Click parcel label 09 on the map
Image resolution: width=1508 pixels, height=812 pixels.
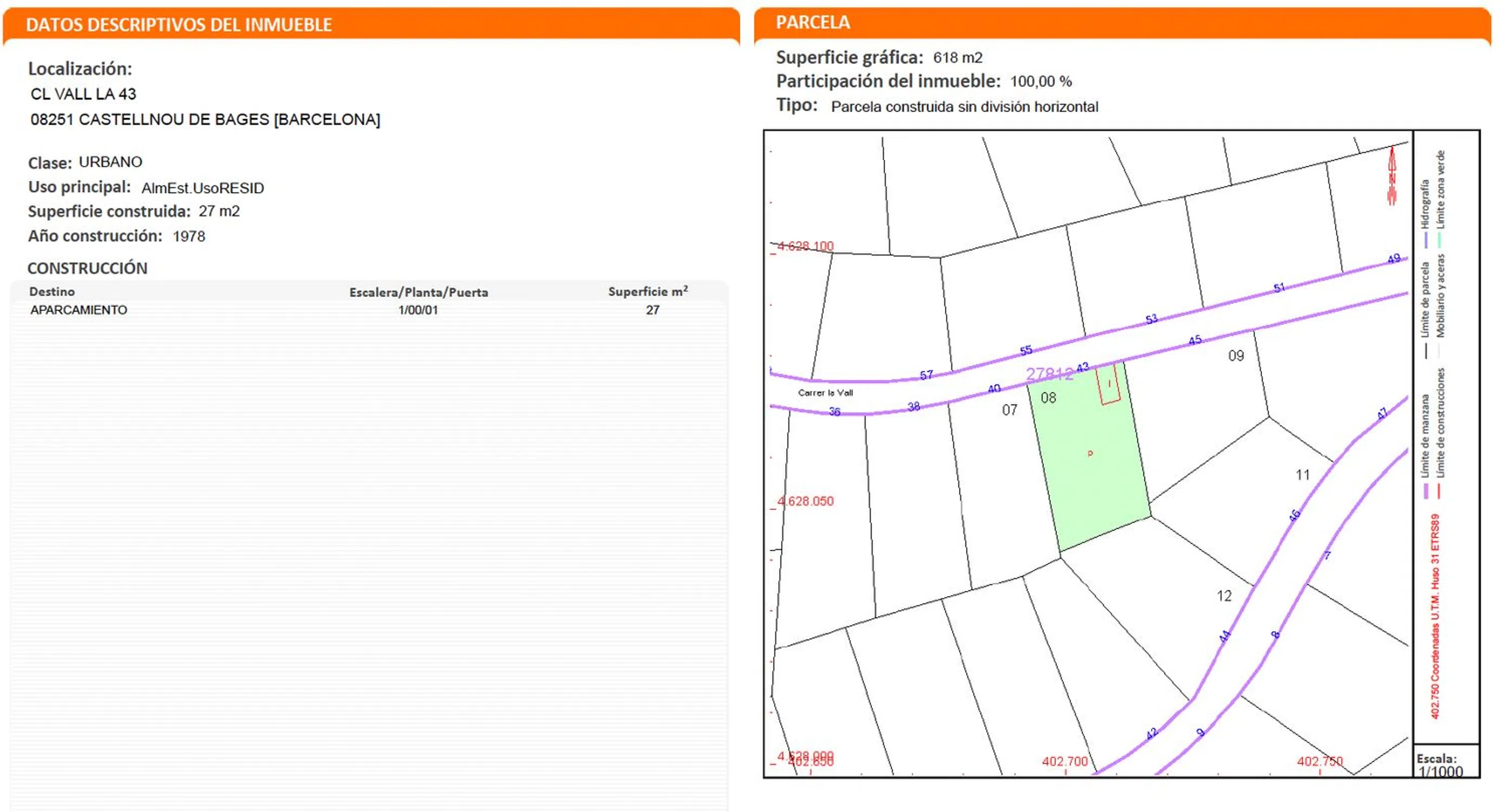point(1236,356)
